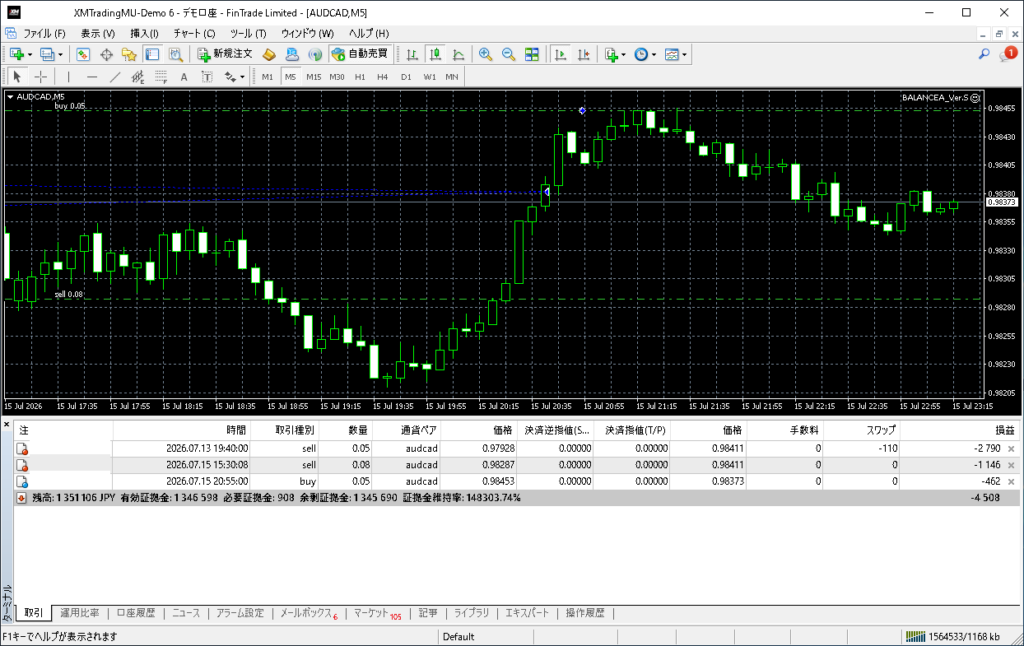
Task: Expand the new chart dropdown arrow
Action: (30, 55)
